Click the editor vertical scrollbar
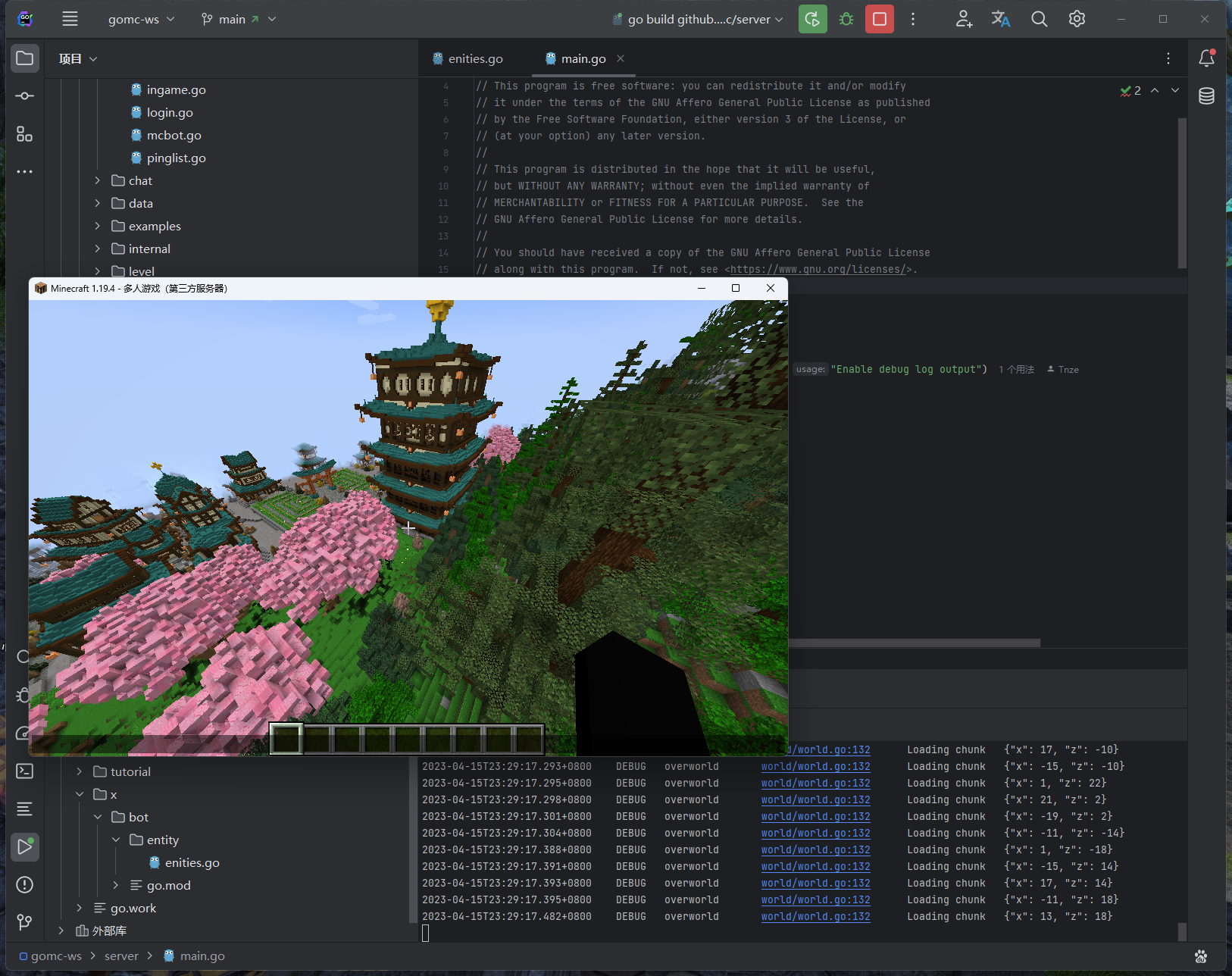This screenshot has height=976, width=1232. (1182, 192)
